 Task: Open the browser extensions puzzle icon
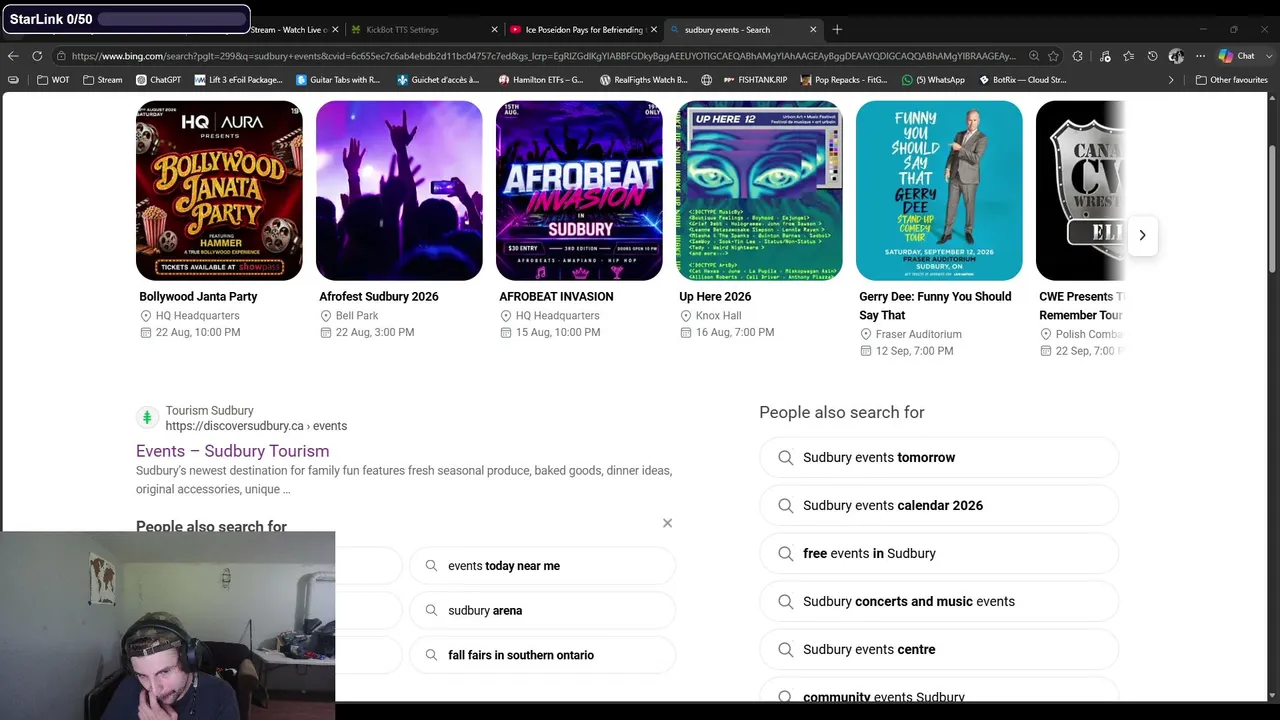(1078, 56)
